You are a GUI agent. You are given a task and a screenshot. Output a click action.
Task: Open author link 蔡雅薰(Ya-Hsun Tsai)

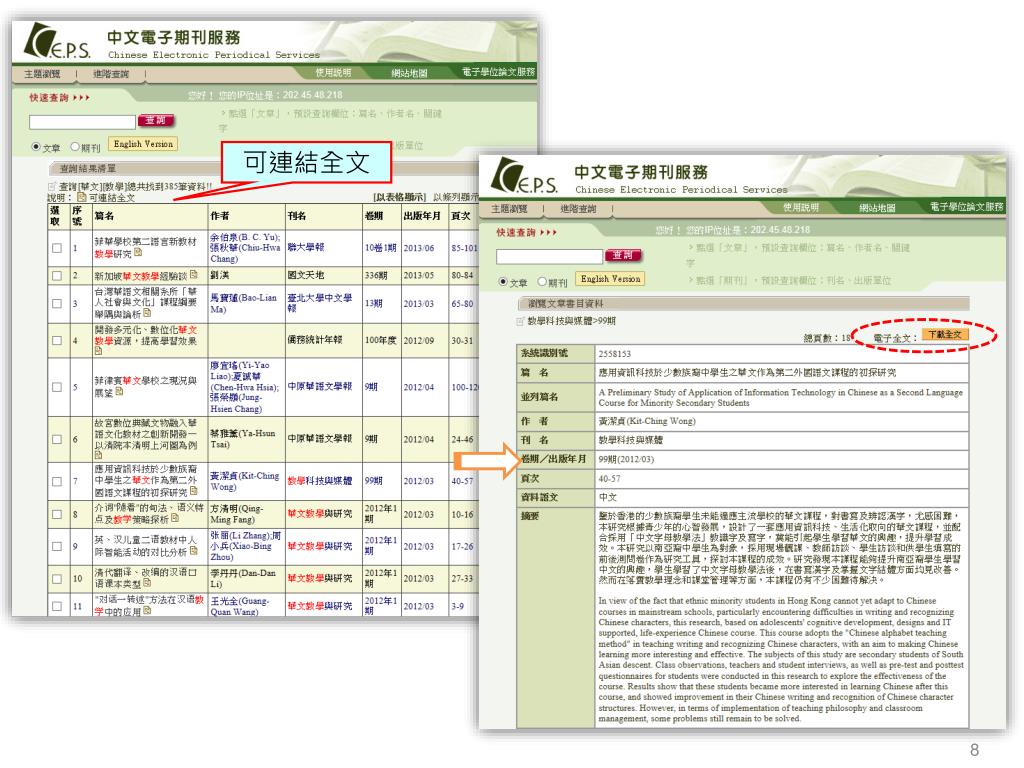243,439
